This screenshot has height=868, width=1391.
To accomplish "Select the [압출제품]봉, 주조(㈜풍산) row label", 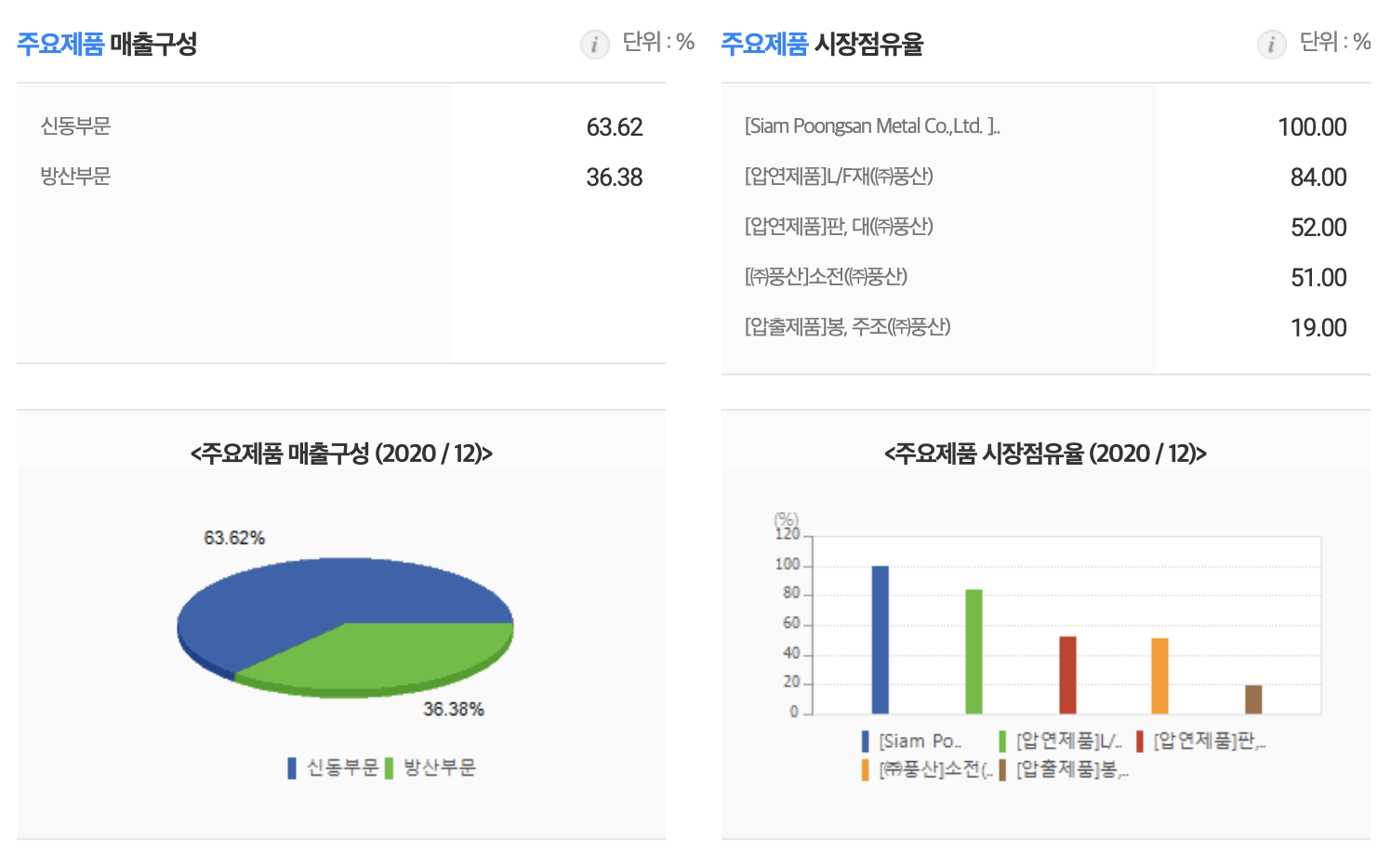I will (x=847, y=327).
